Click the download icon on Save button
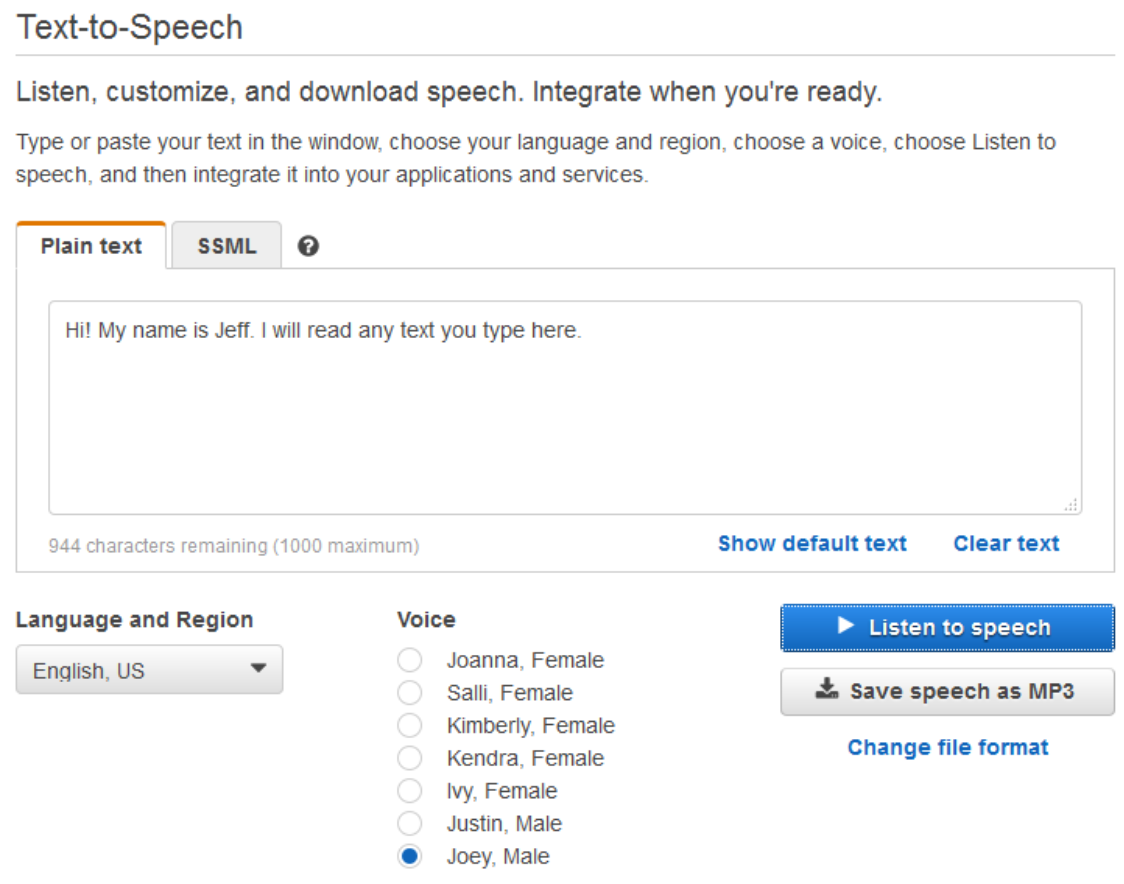This screenshot has width=1124, height=884. pyautogui.click(x=827, y=690)
